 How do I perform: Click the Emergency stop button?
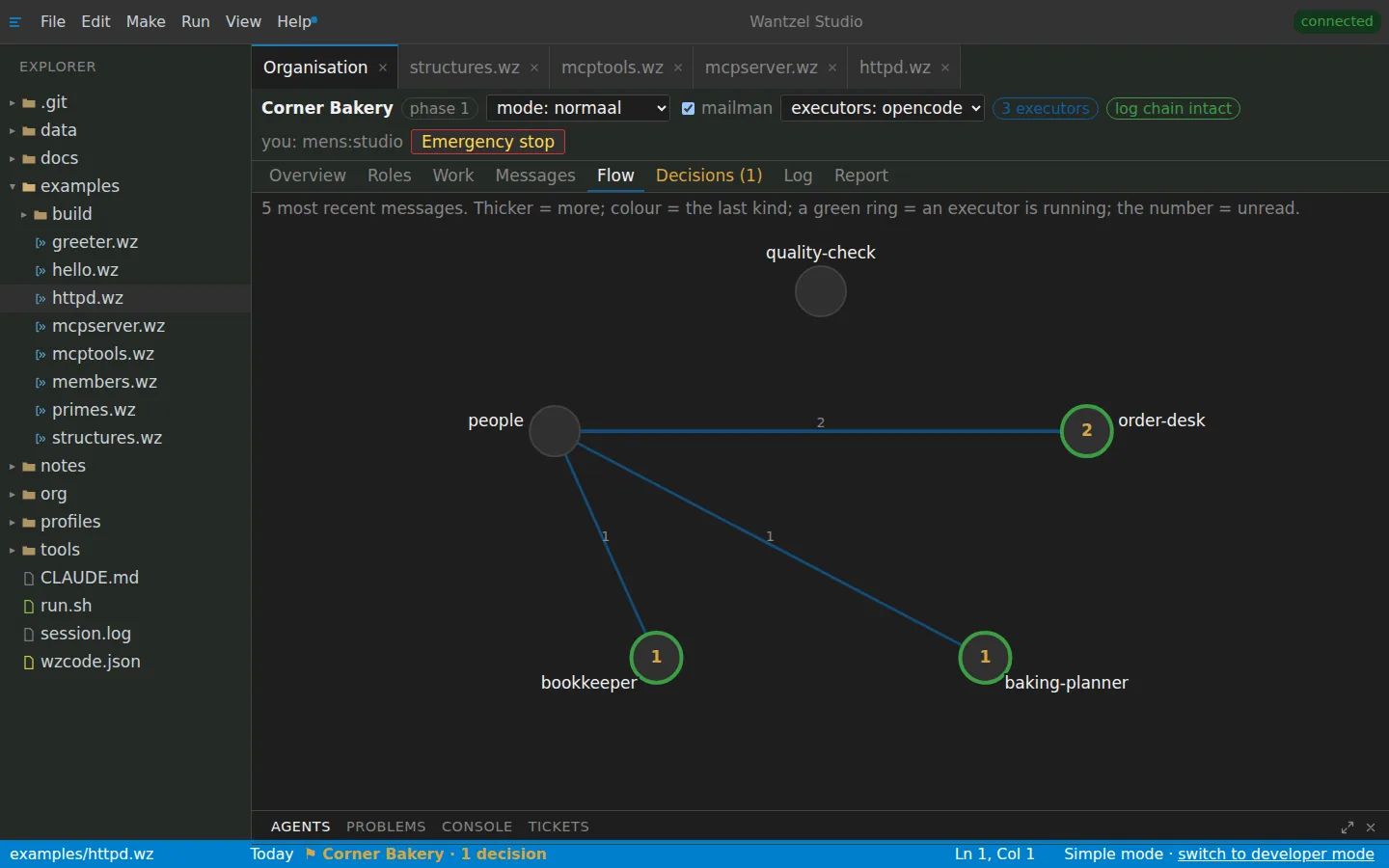pyautogui.click(x=488, y=142)
